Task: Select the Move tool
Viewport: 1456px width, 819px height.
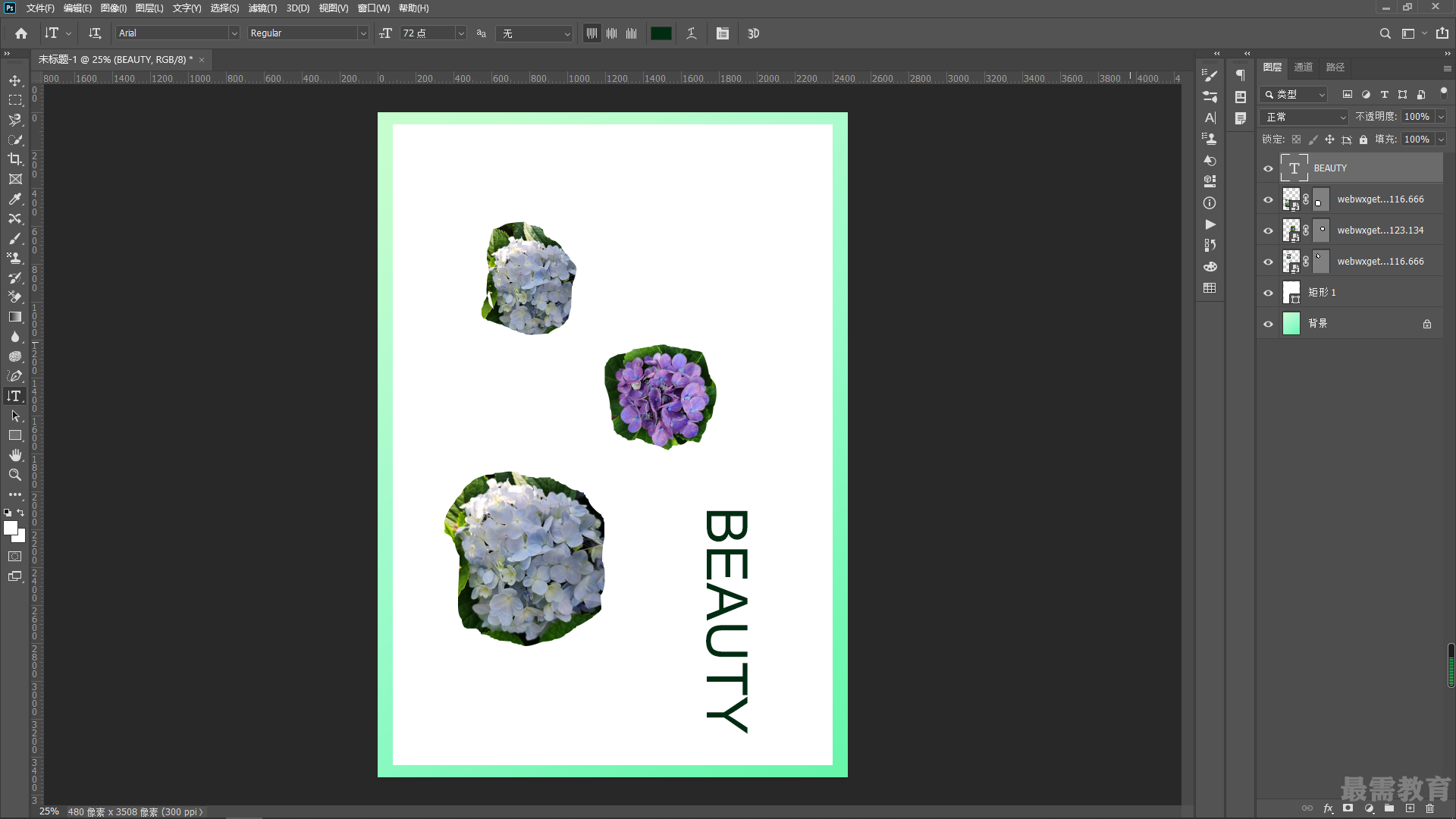Action: [15, 80]
